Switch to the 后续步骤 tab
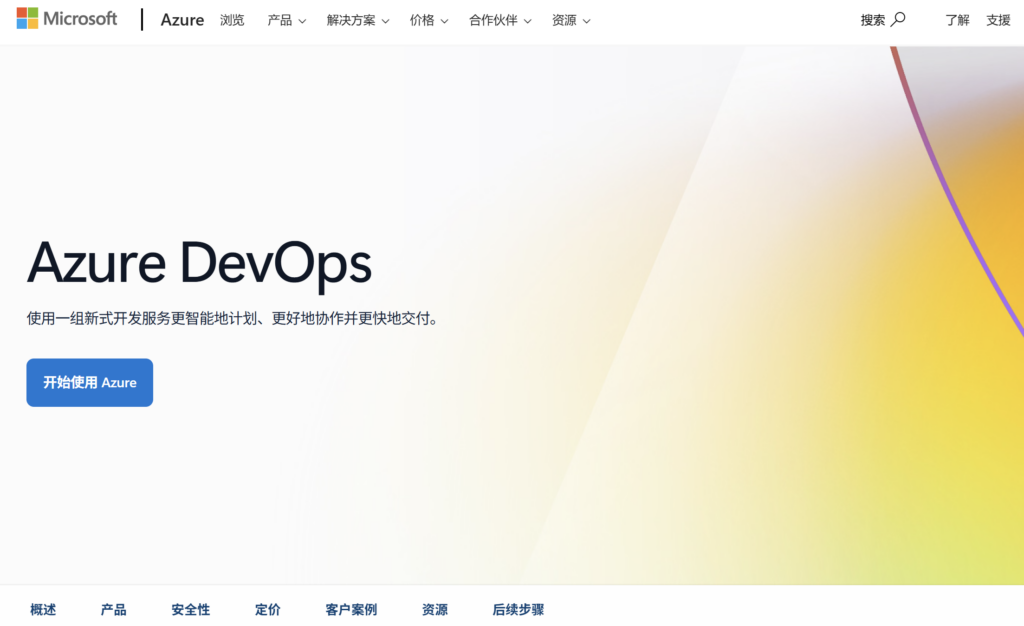The width and height of the screenshot is (1024, 626). [519, 610]
